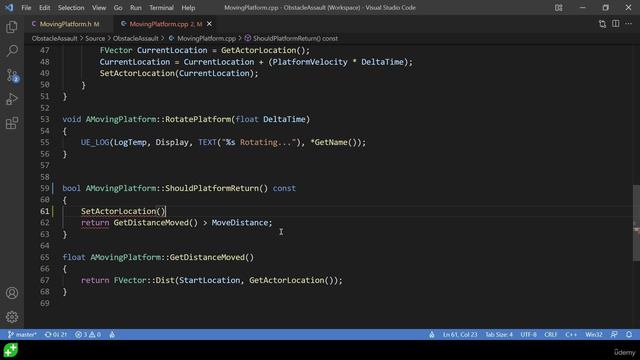Click MoveDistance on line 62
This screenshot has height=360, width=640.
coord(239,222)
